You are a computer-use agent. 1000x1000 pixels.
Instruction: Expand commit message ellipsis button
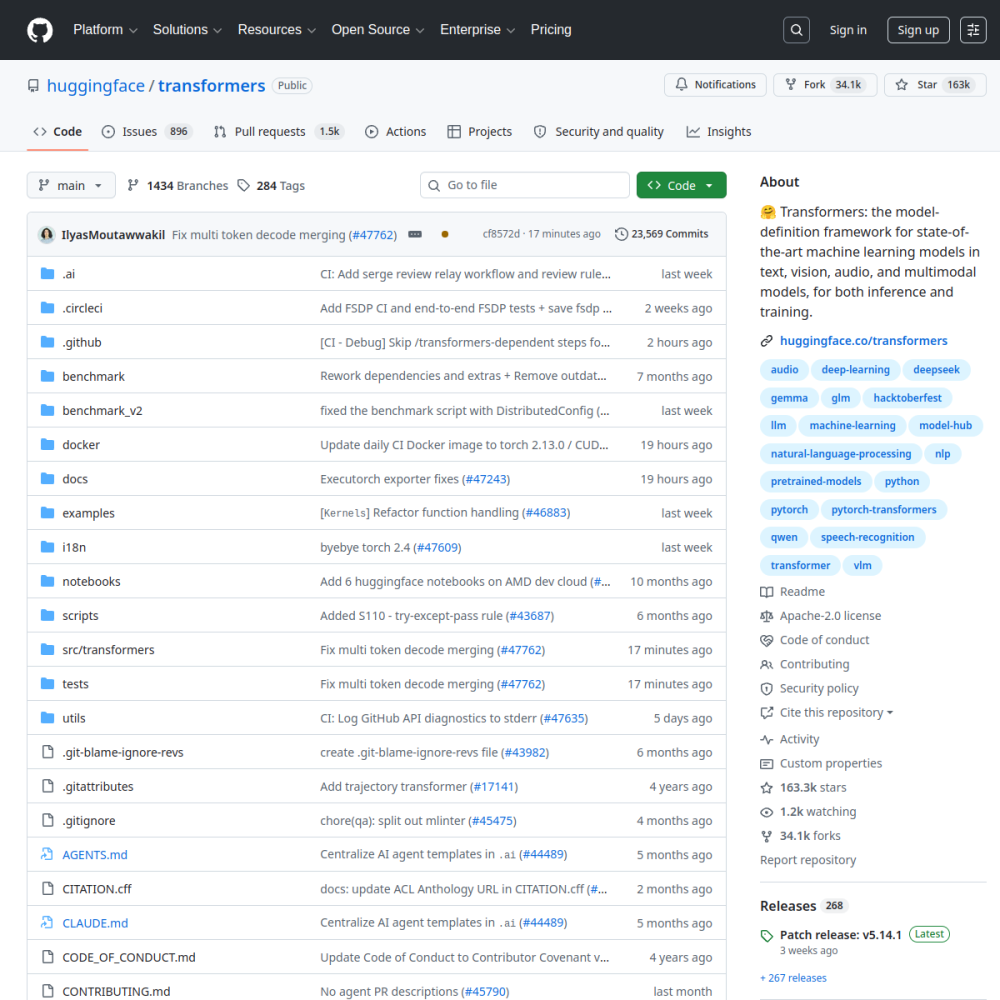(x=415, y=234)
